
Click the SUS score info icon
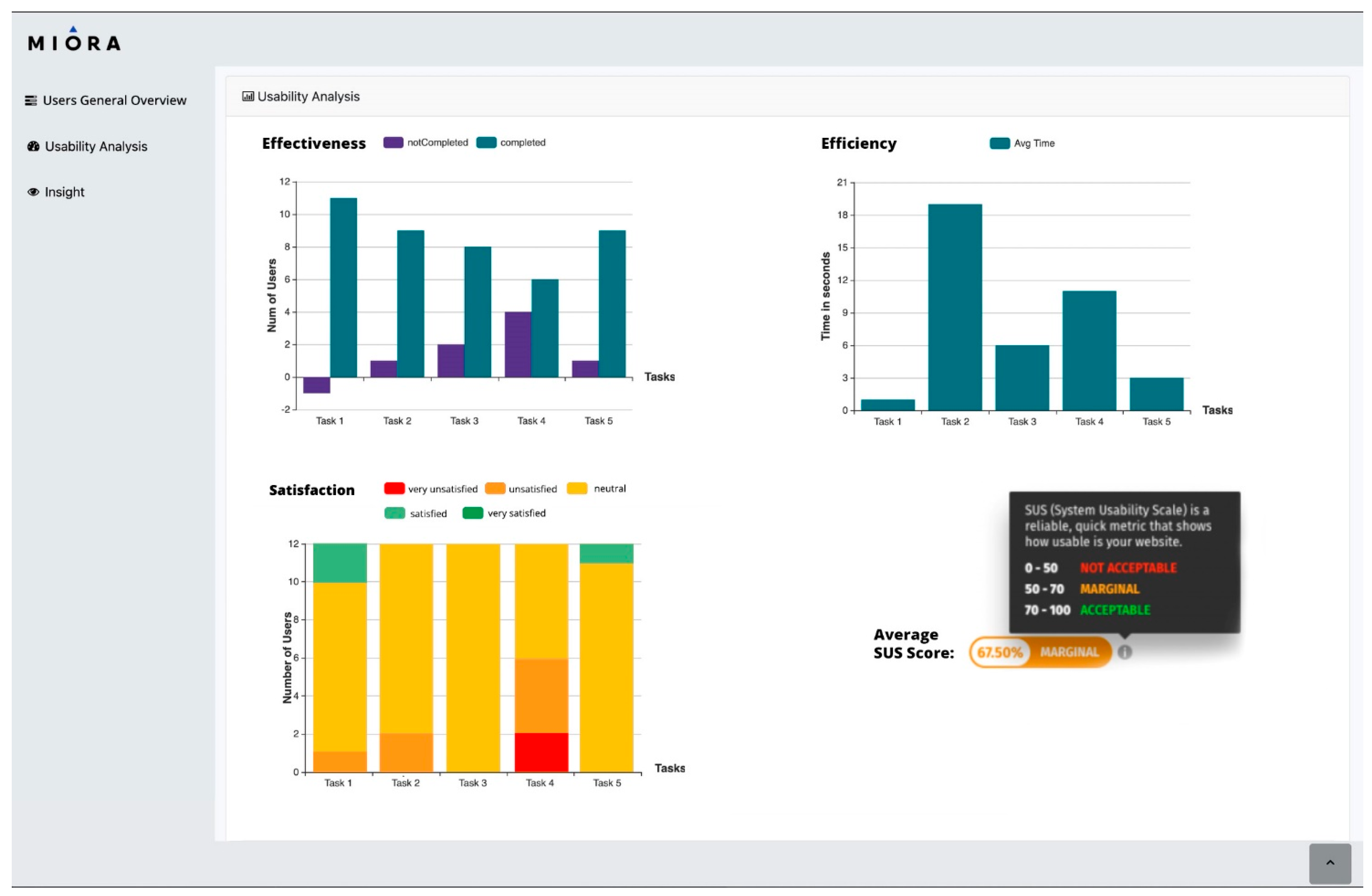[1125, 652]
